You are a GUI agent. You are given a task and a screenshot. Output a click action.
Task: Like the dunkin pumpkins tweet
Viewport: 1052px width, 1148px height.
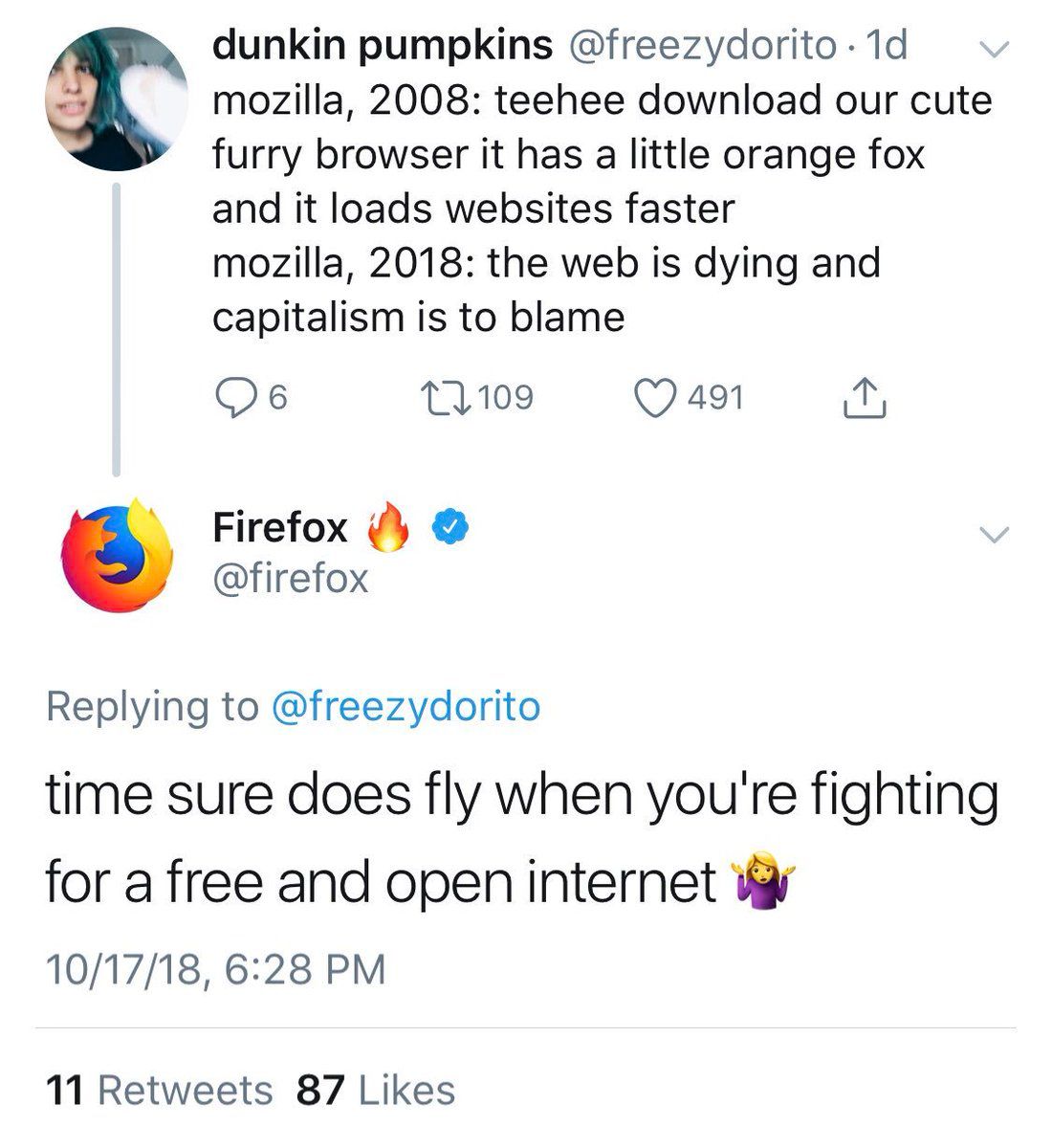[x=656, y=398]
